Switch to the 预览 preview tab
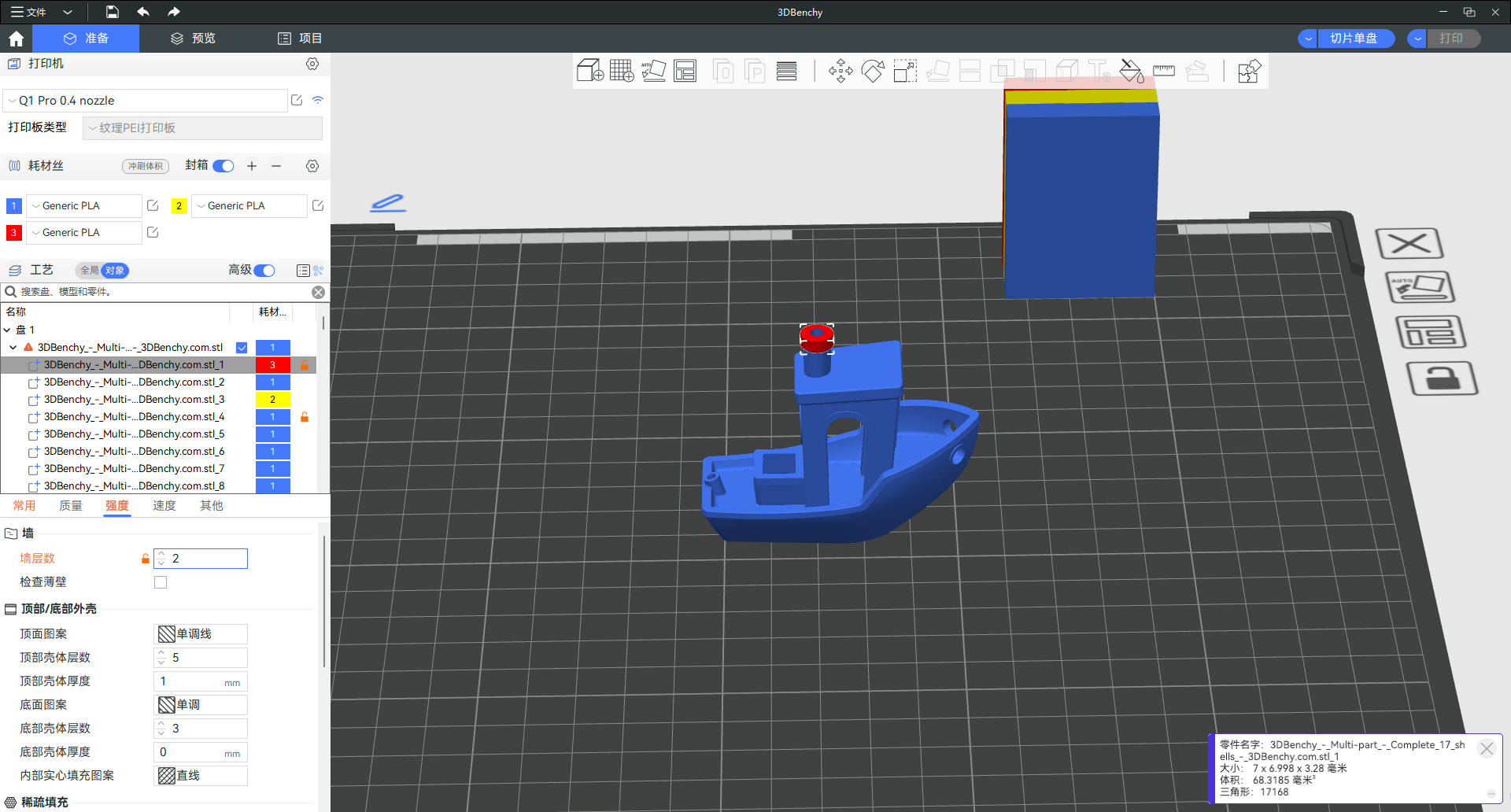This screenshot has width=1511, height=812. (x=193, y=39)
